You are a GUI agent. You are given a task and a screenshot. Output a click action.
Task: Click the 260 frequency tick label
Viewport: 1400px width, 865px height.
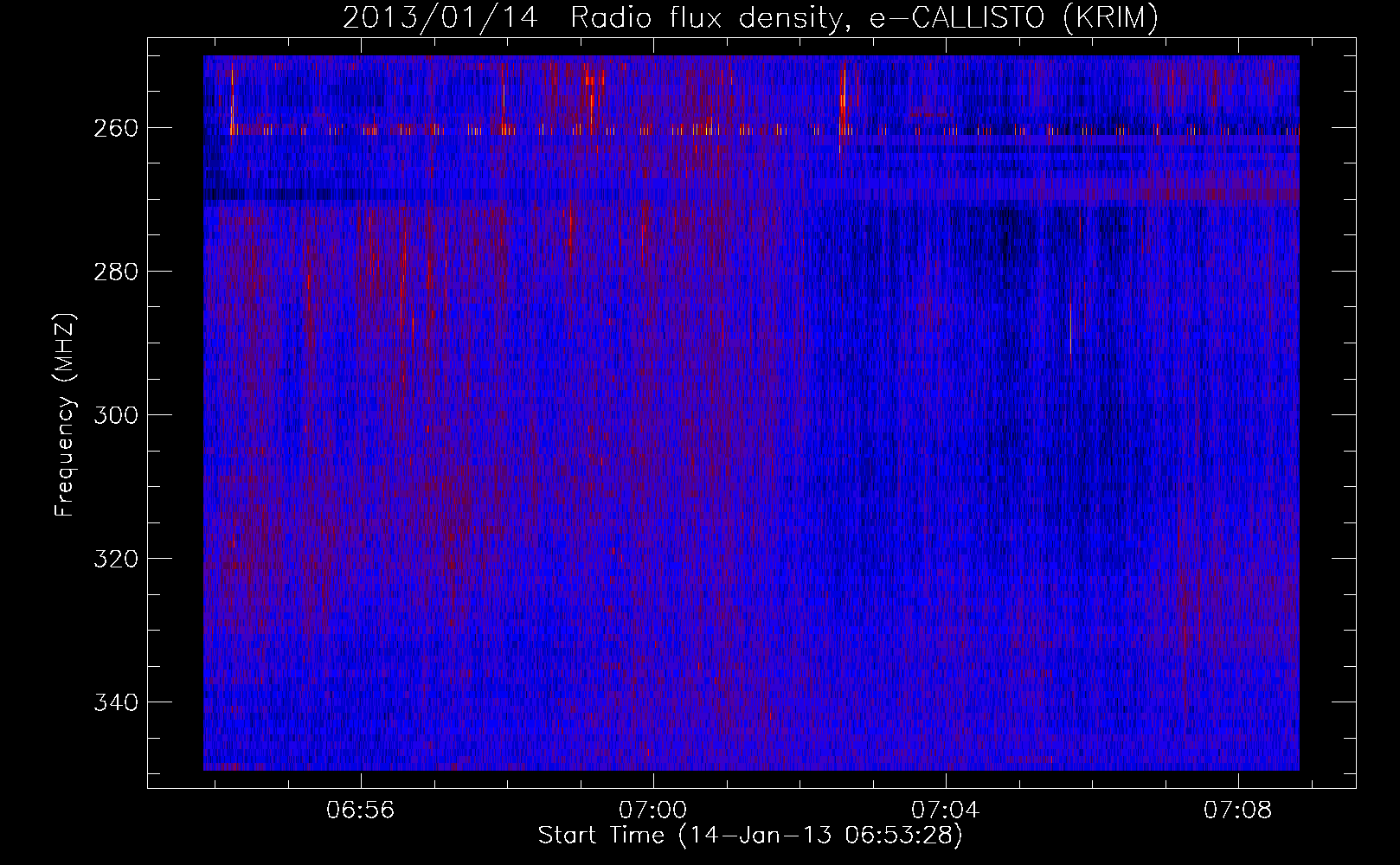[114, 128]
